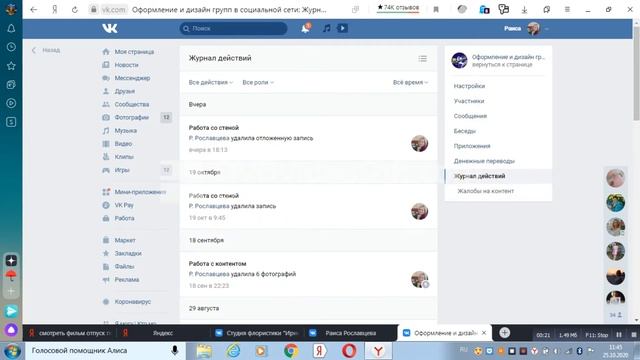Open the browser downloads arrow icon
Viewport: 640px width, 360px height.
click(x=524, y=9)
